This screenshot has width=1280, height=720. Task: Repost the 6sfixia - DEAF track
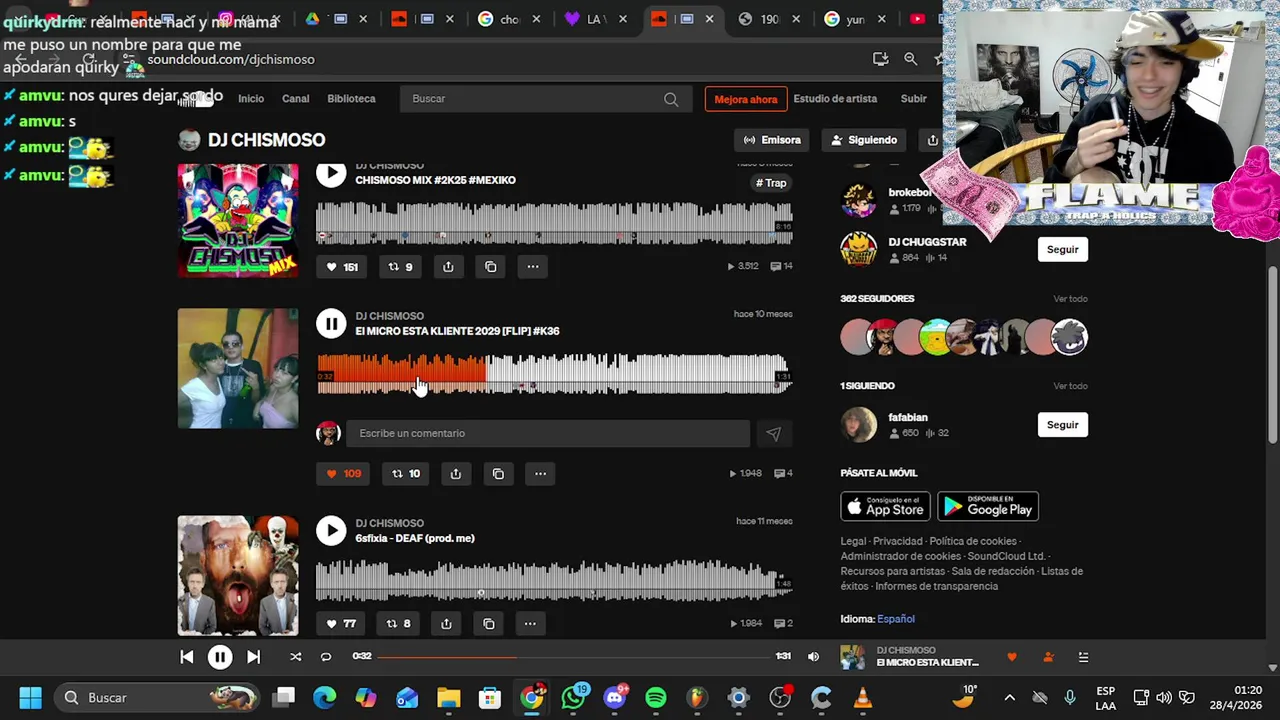pyautogui.click(x=399, y=624)
